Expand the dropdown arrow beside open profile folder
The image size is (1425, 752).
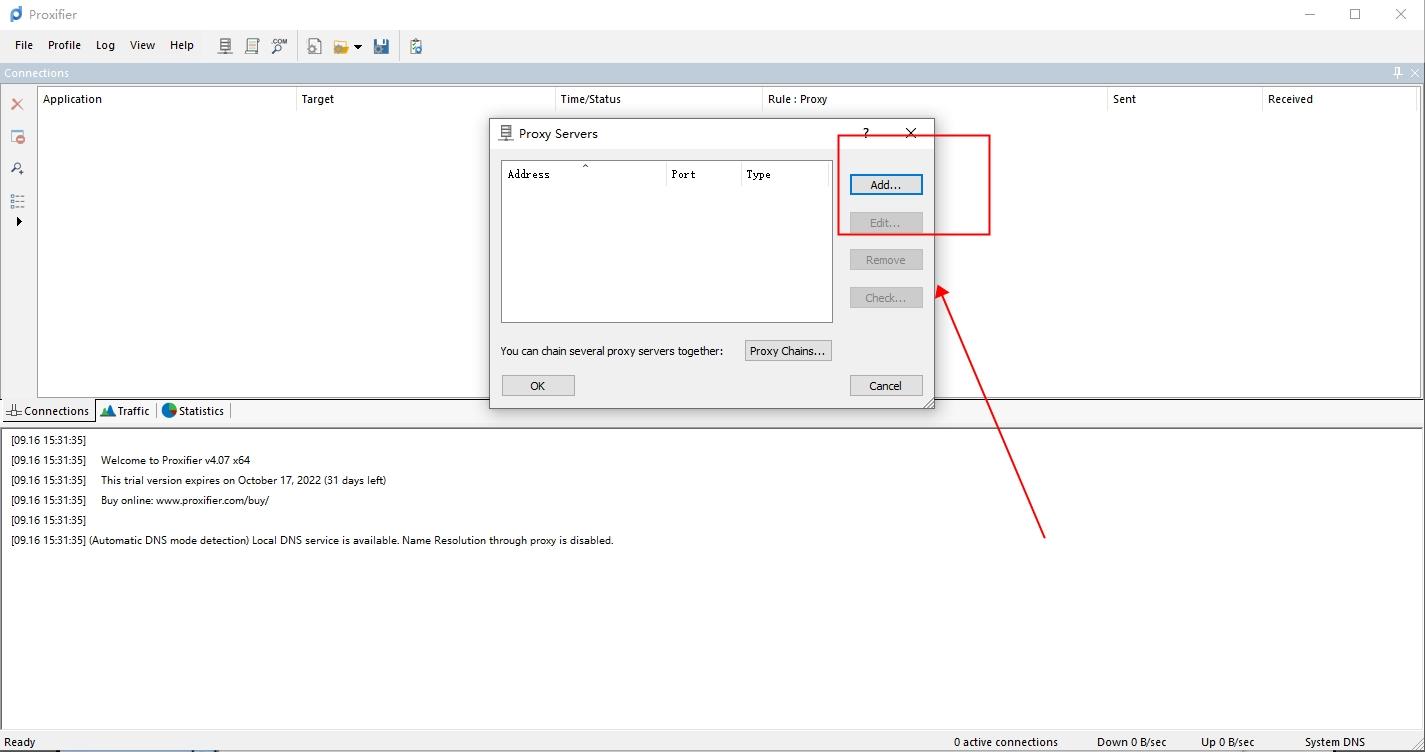tap(358, 47)
